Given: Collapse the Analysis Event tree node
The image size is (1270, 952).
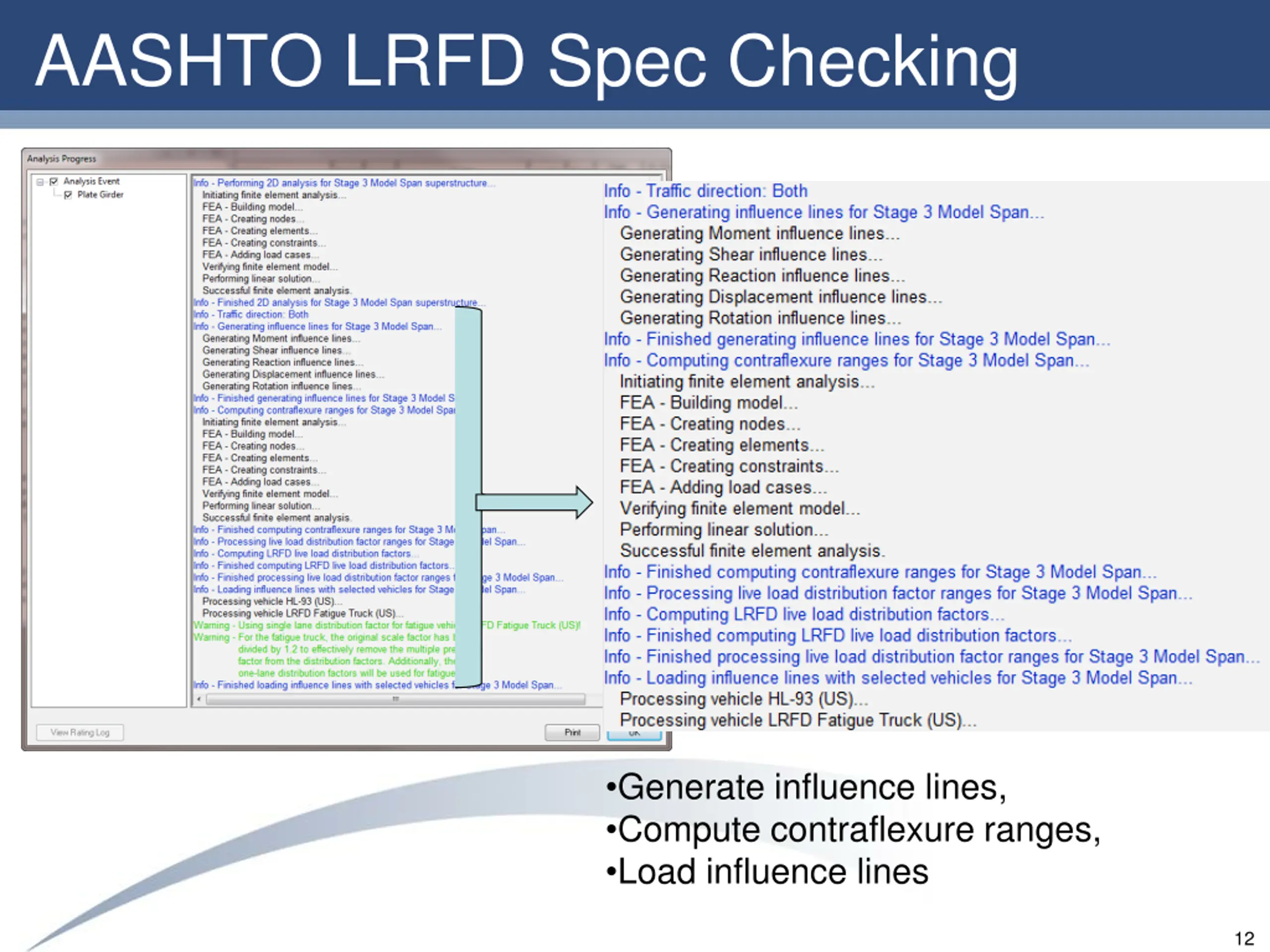Looking at the screenshot, I should click(x=40, y=182).
